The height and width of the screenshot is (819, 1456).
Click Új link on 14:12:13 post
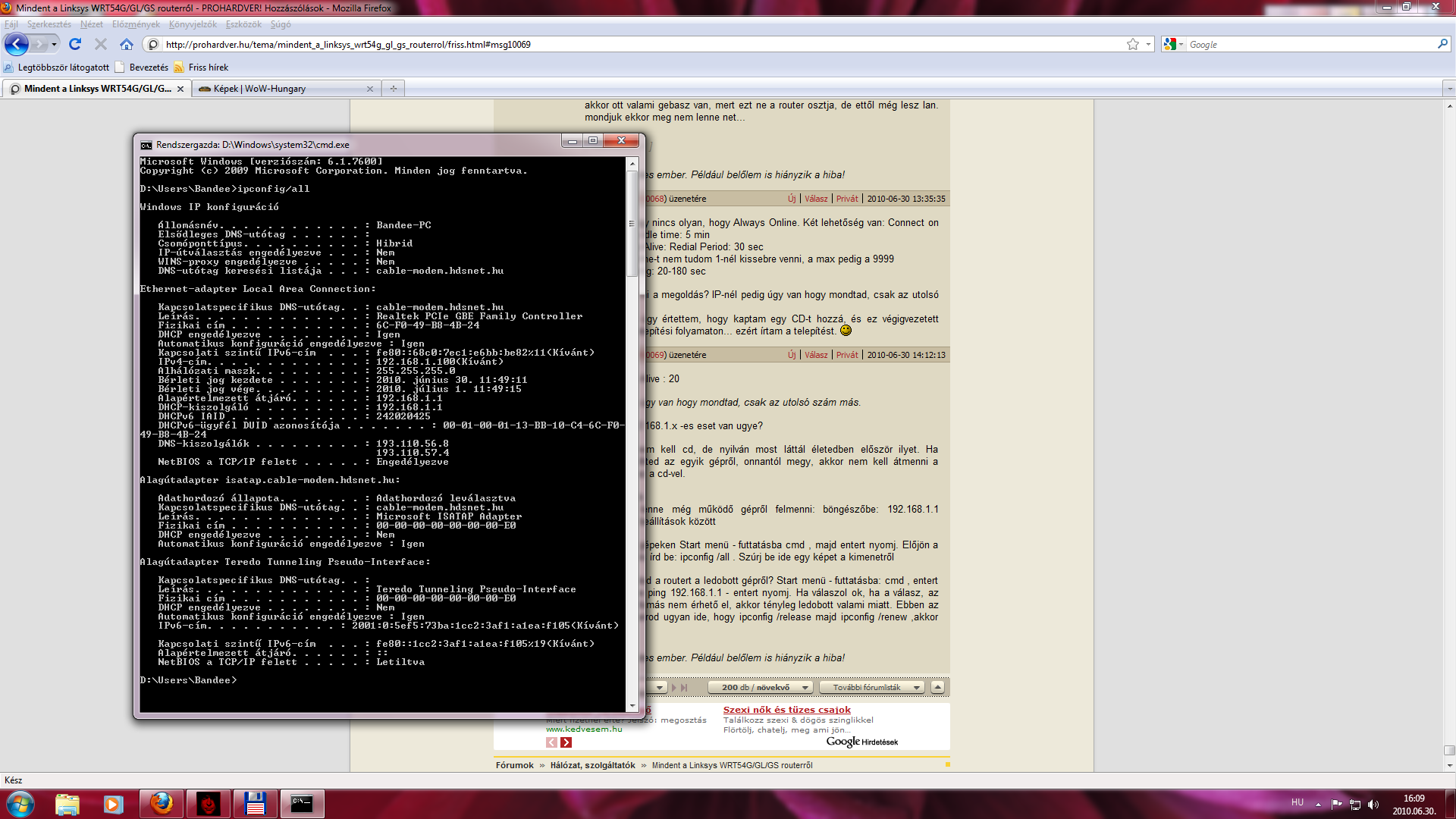[x=792, y=355]
